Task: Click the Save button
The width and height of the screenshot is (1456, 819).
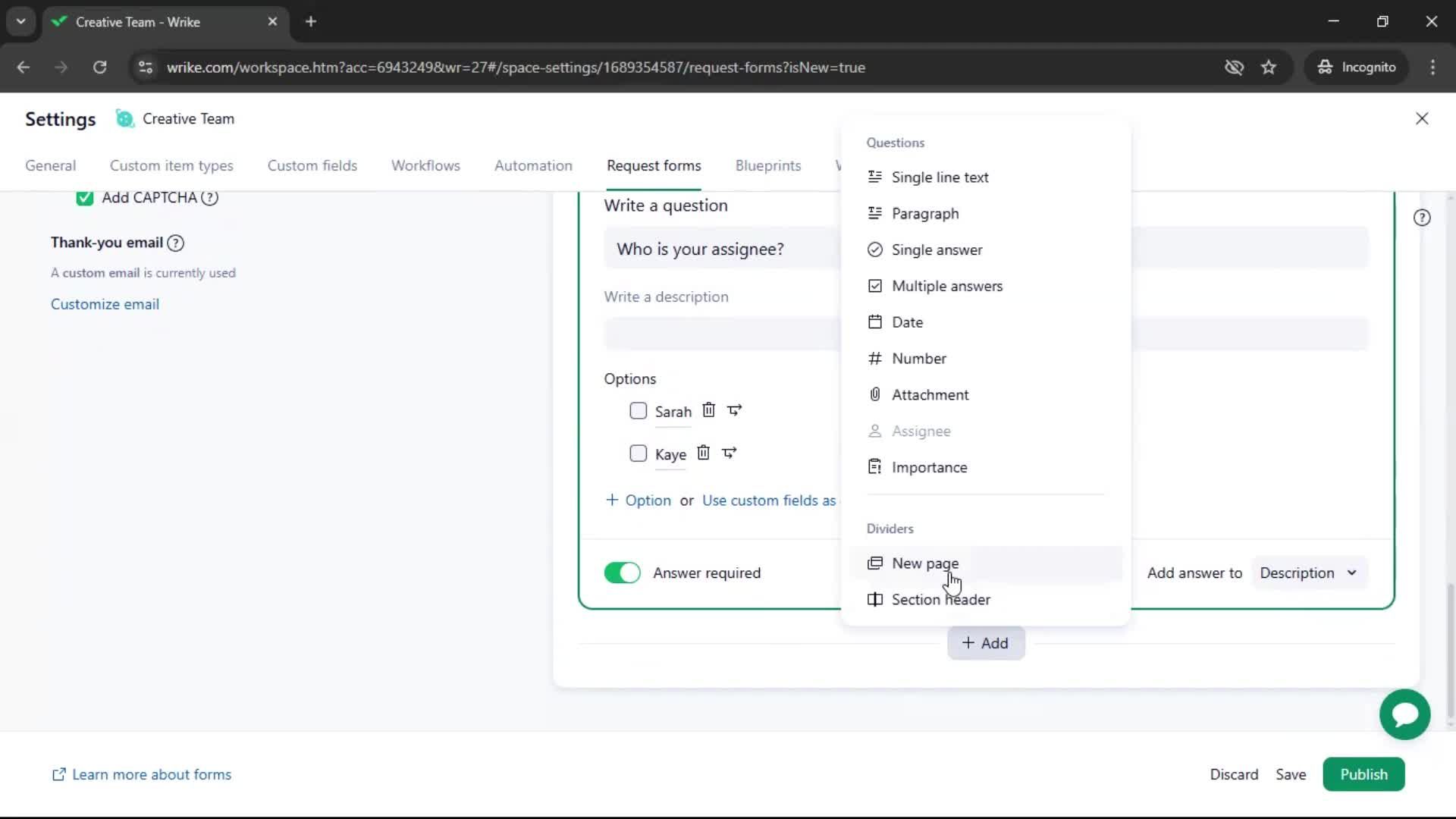Action: 1291,774
